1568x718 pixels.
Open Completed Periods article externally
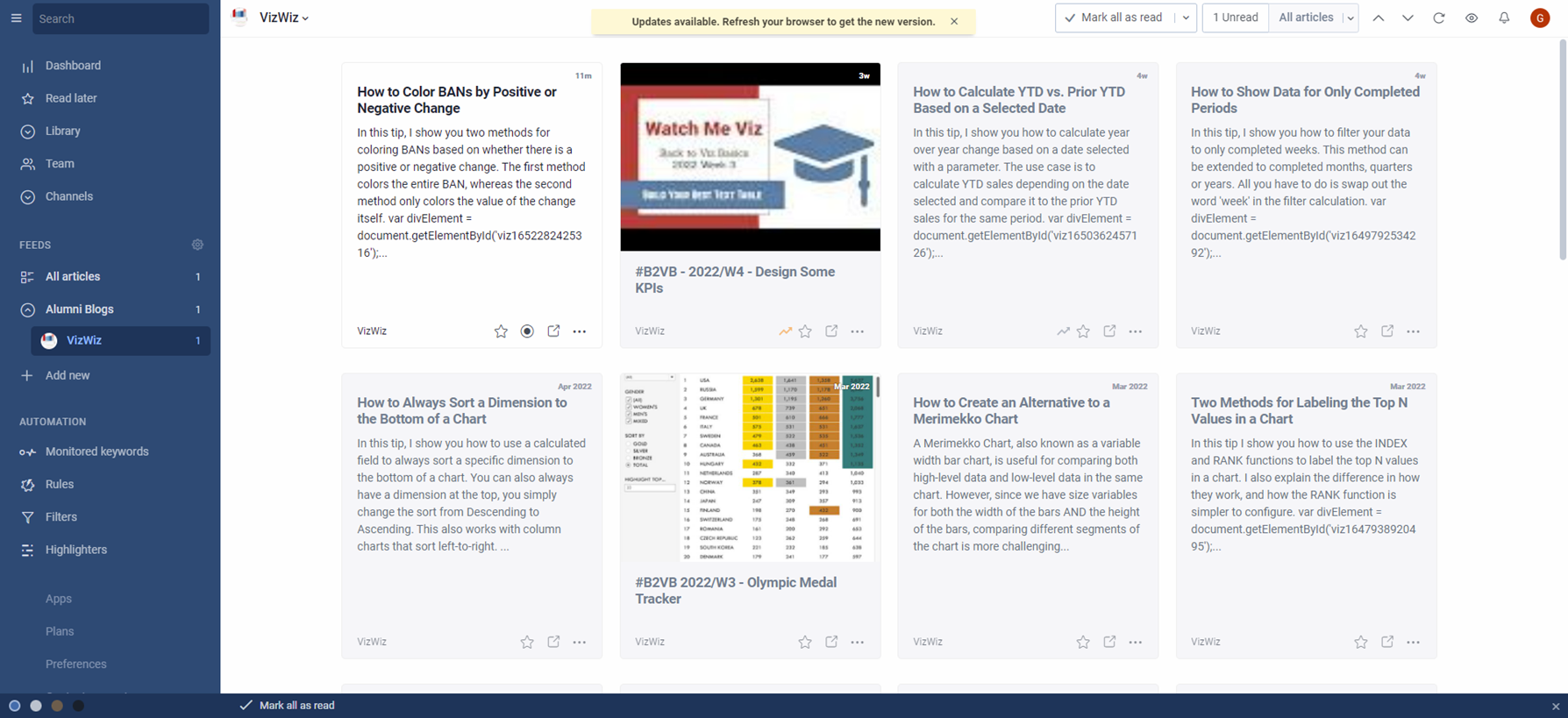tap(1387, 331)
